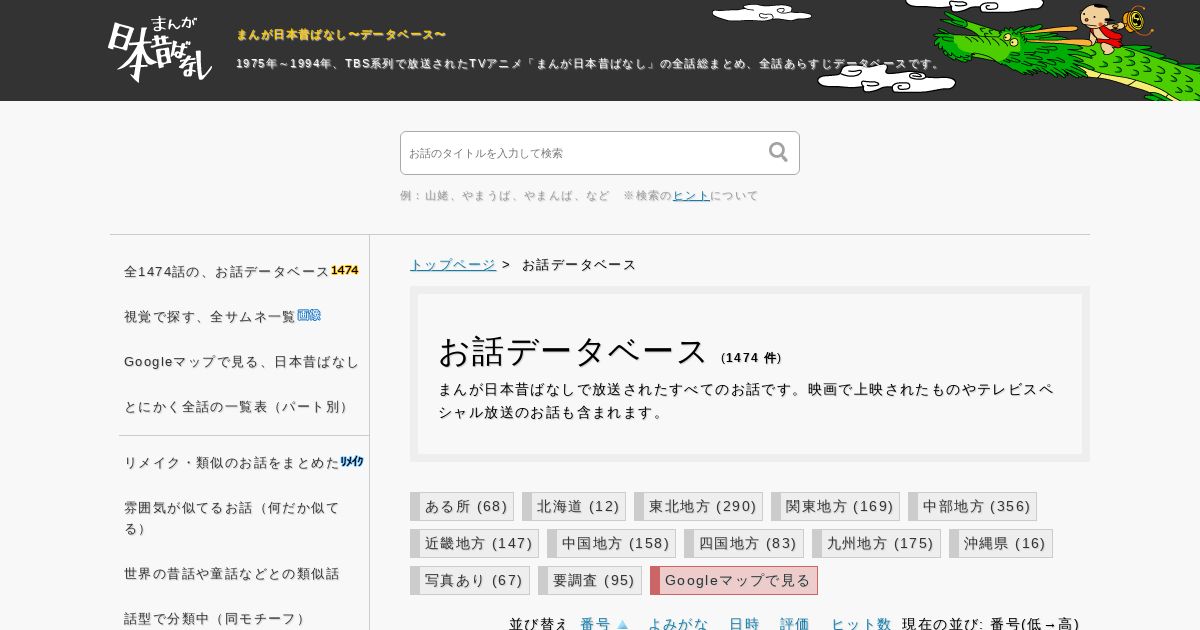This screenshot has height=630, width=1200.
Task: Filter by 九州地方 (175)
Action: (x=876, y=543)
